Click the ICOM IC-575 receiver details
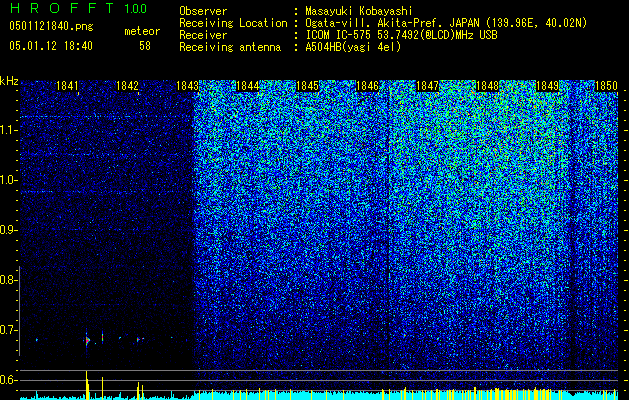629x400 pixels. [x=401, y=35]
